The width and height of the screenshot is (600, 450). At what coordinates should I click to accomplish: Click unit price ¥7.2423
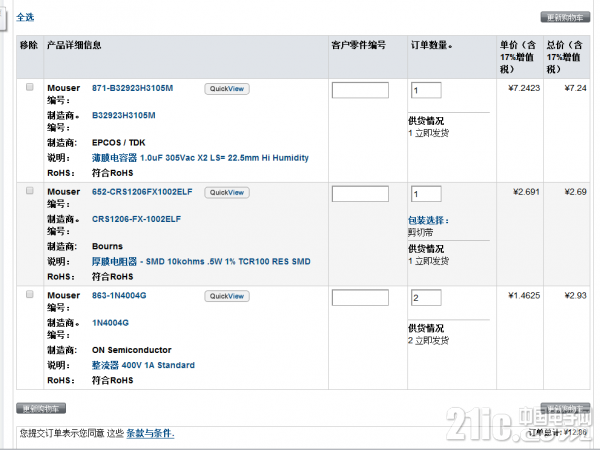[524, 88]
